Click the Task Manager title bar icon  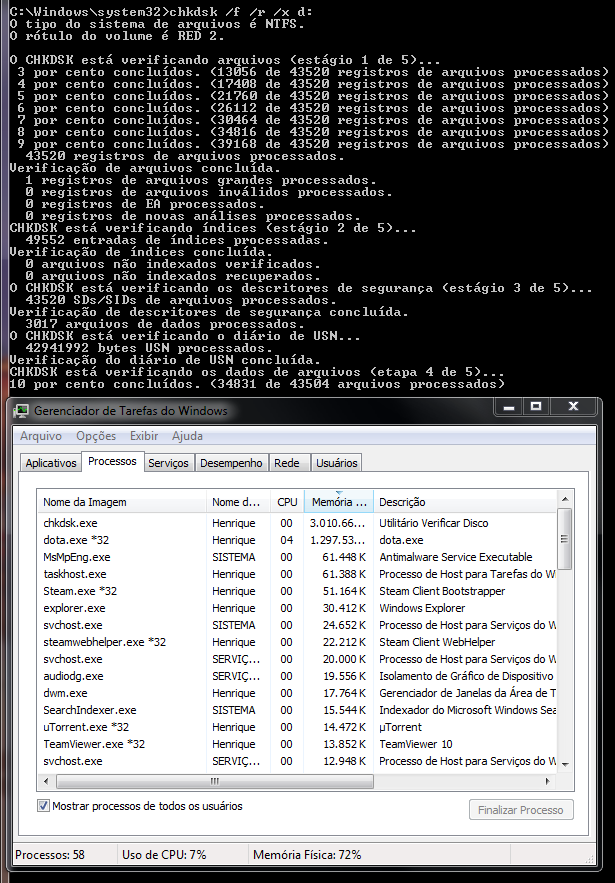[x=21, y=411]
